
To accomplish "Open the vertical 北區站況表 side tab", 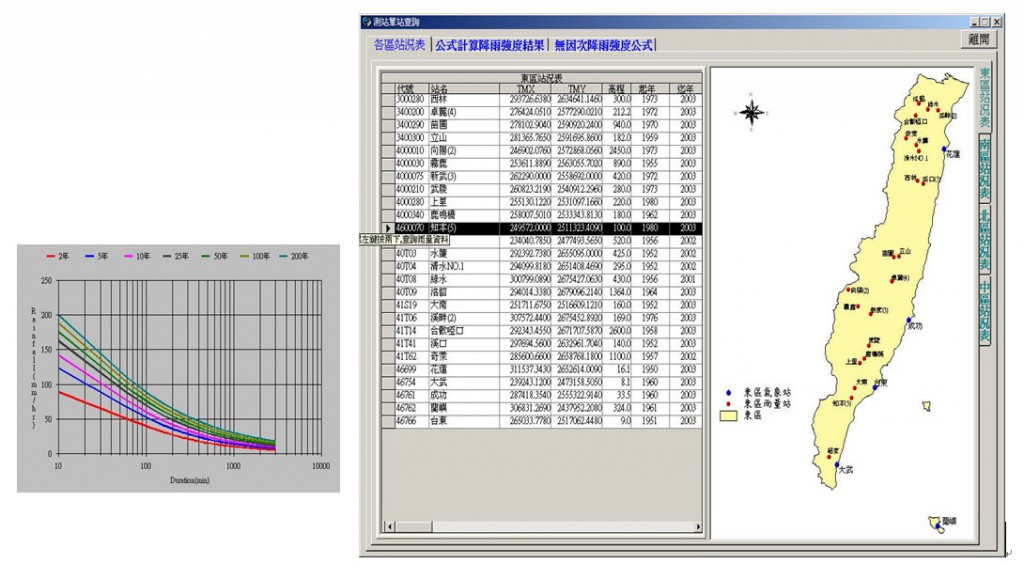I will (984, 240).
